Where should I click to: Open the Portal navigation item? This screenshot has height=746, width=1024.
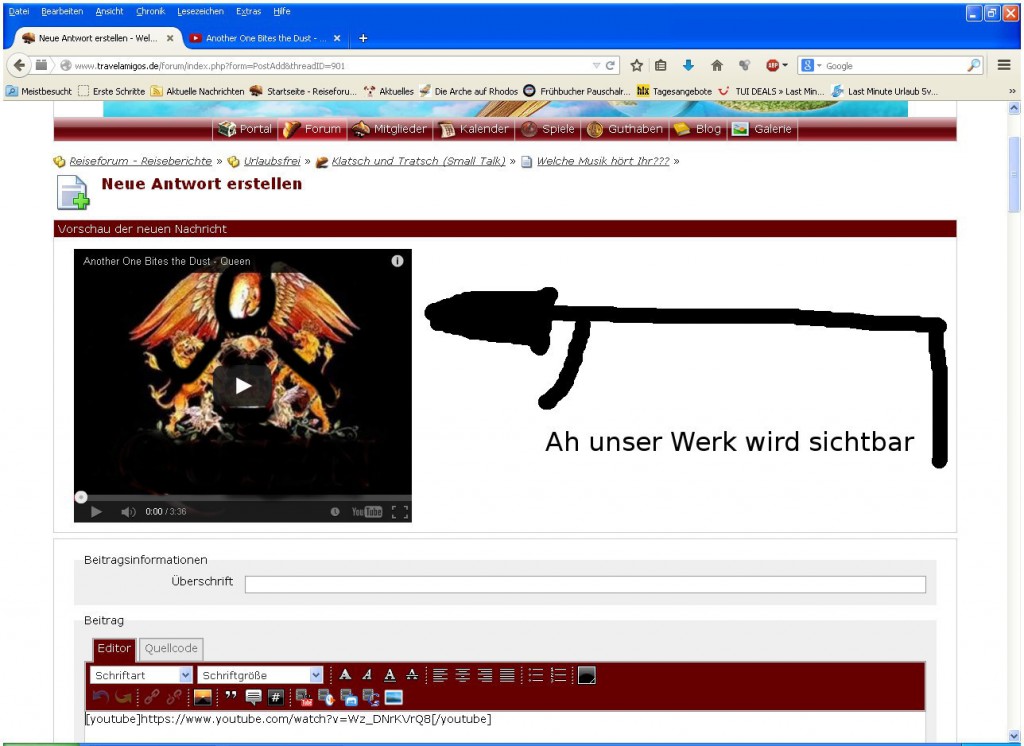(x=246, y=129)
